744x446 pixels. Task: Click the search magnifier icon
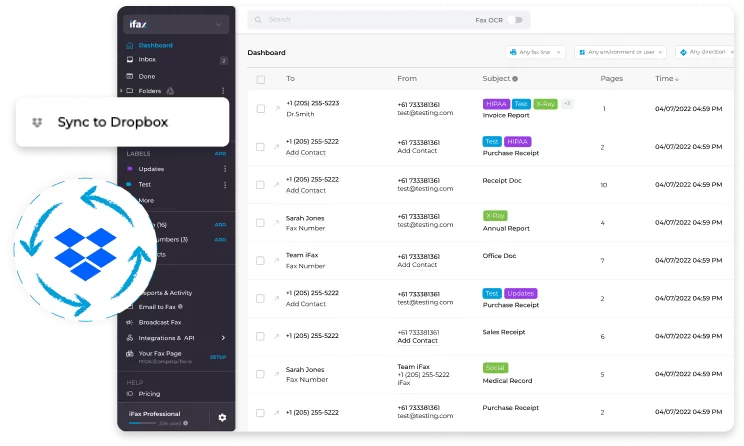click(258, 20)
